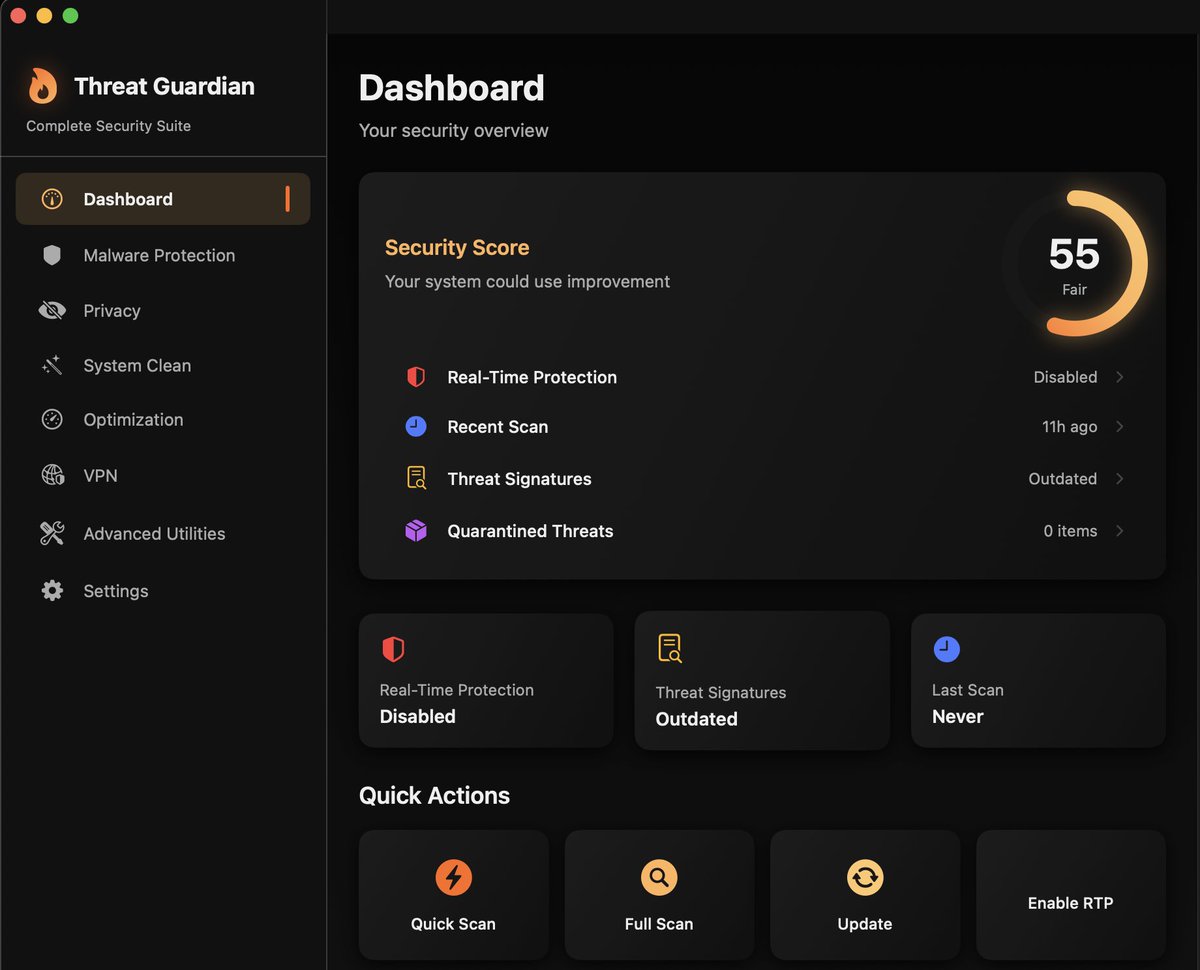Click "Your system could use improvement" text
The width and height of the screenshot is (1200, 970).
point(527,282)
